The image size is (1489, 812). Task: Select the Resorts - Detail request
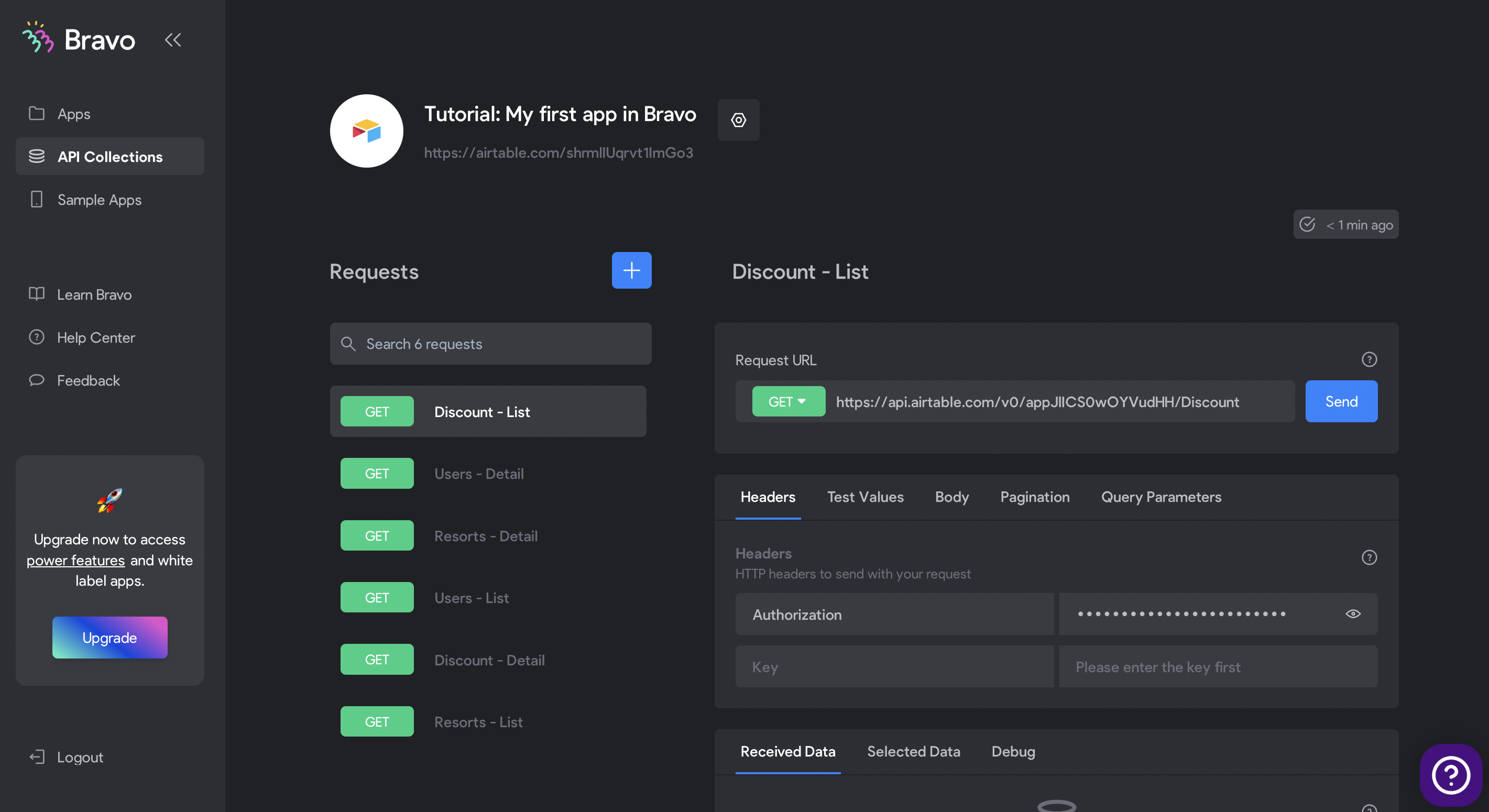coord(488,536)
